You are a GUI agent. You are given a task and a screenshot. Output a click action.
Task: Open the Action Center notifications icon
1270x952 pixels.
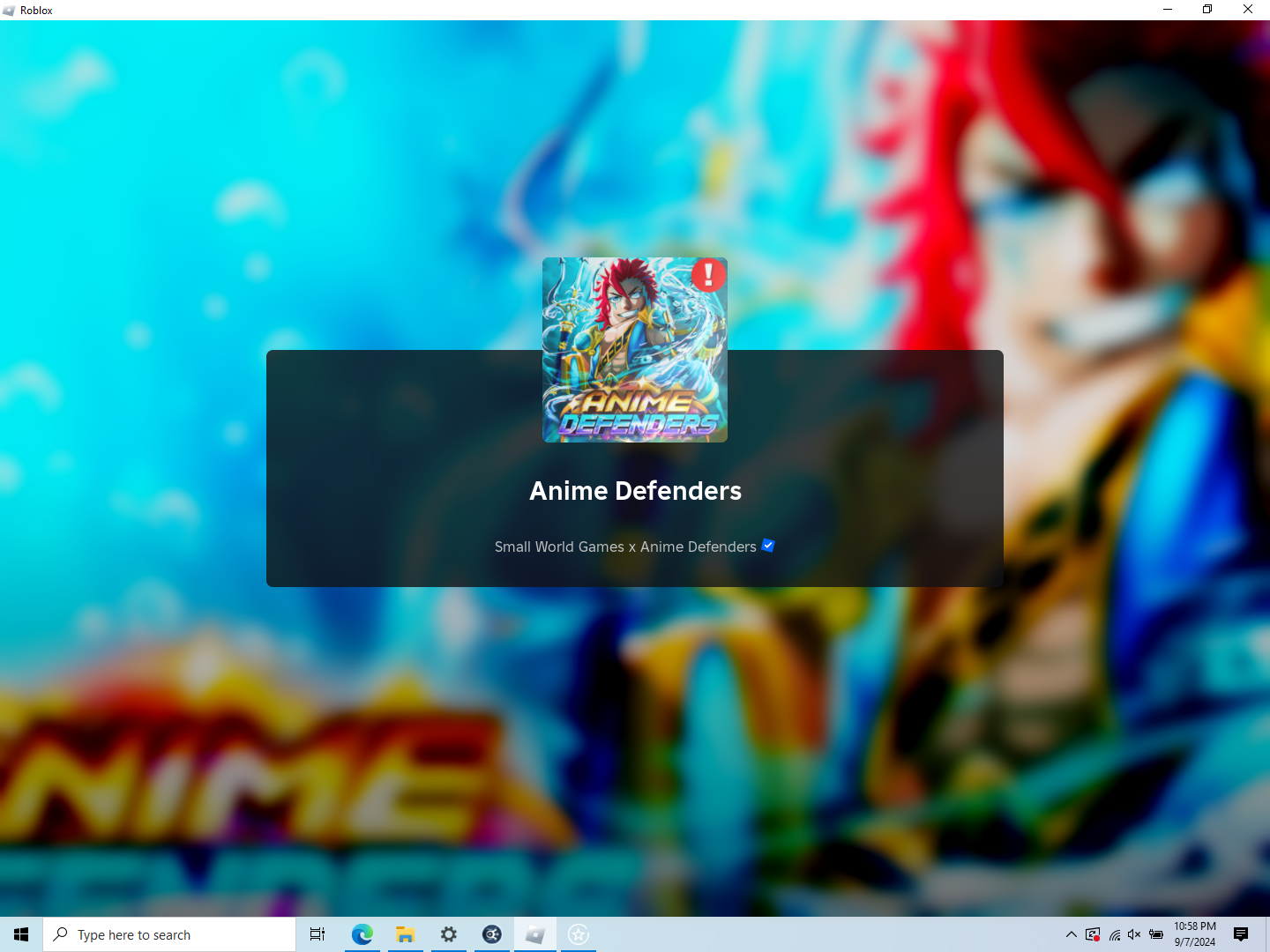click(1241, 934)
